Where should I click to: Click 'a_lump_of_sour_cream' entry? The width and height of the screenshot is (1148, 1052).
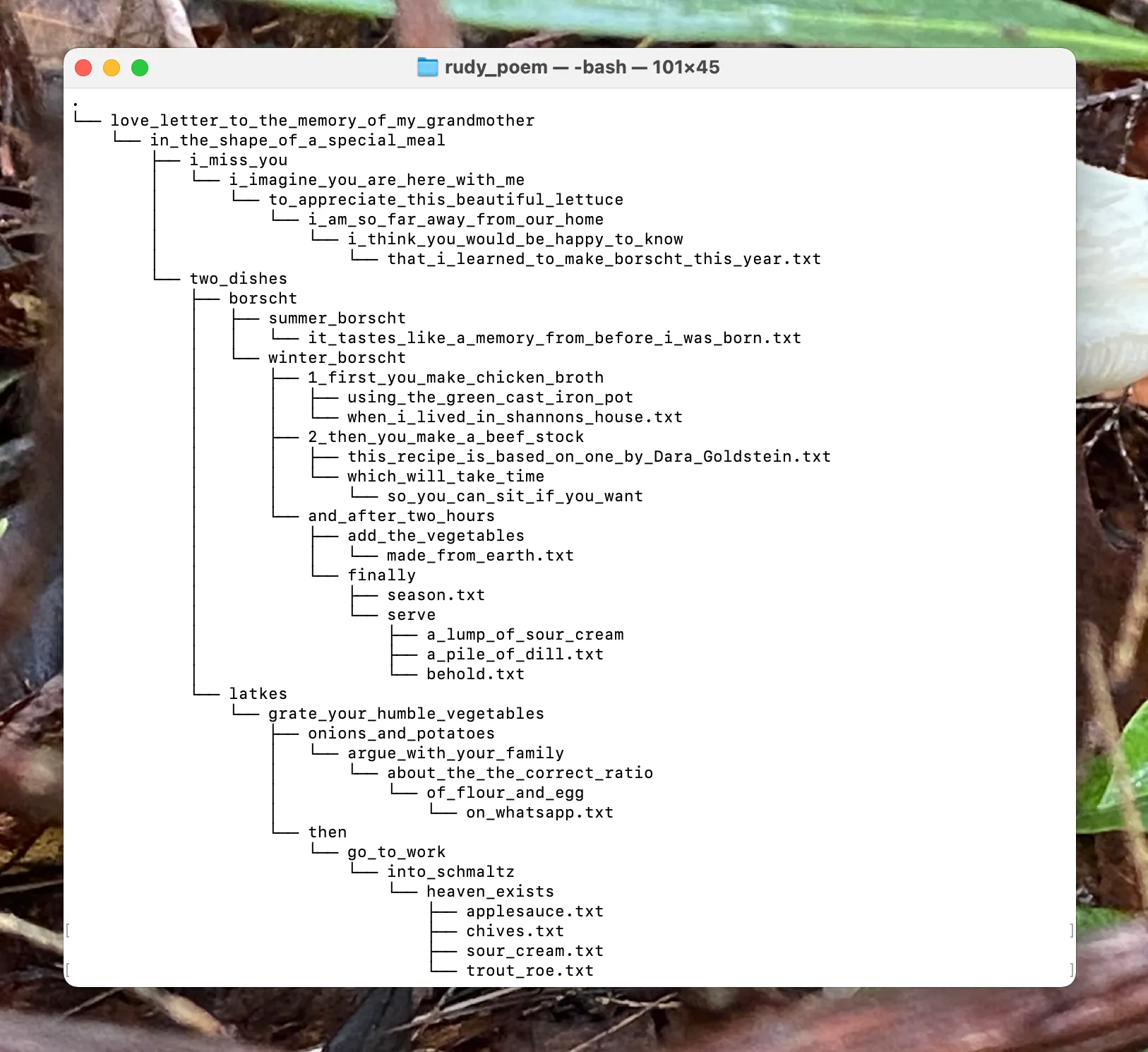tap(525, 635)
